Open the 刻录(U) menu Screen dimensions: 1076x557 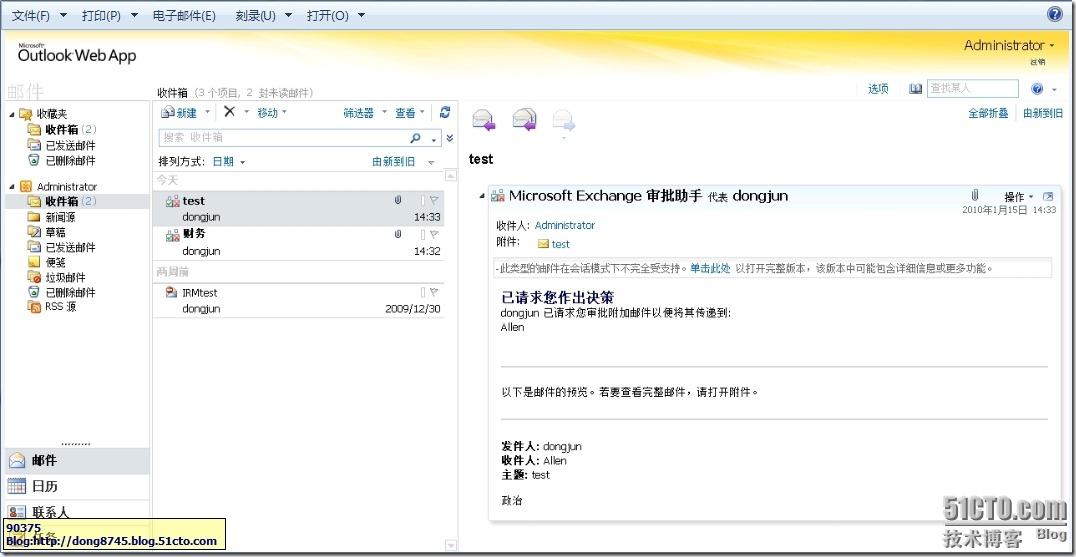pos(264,15)
